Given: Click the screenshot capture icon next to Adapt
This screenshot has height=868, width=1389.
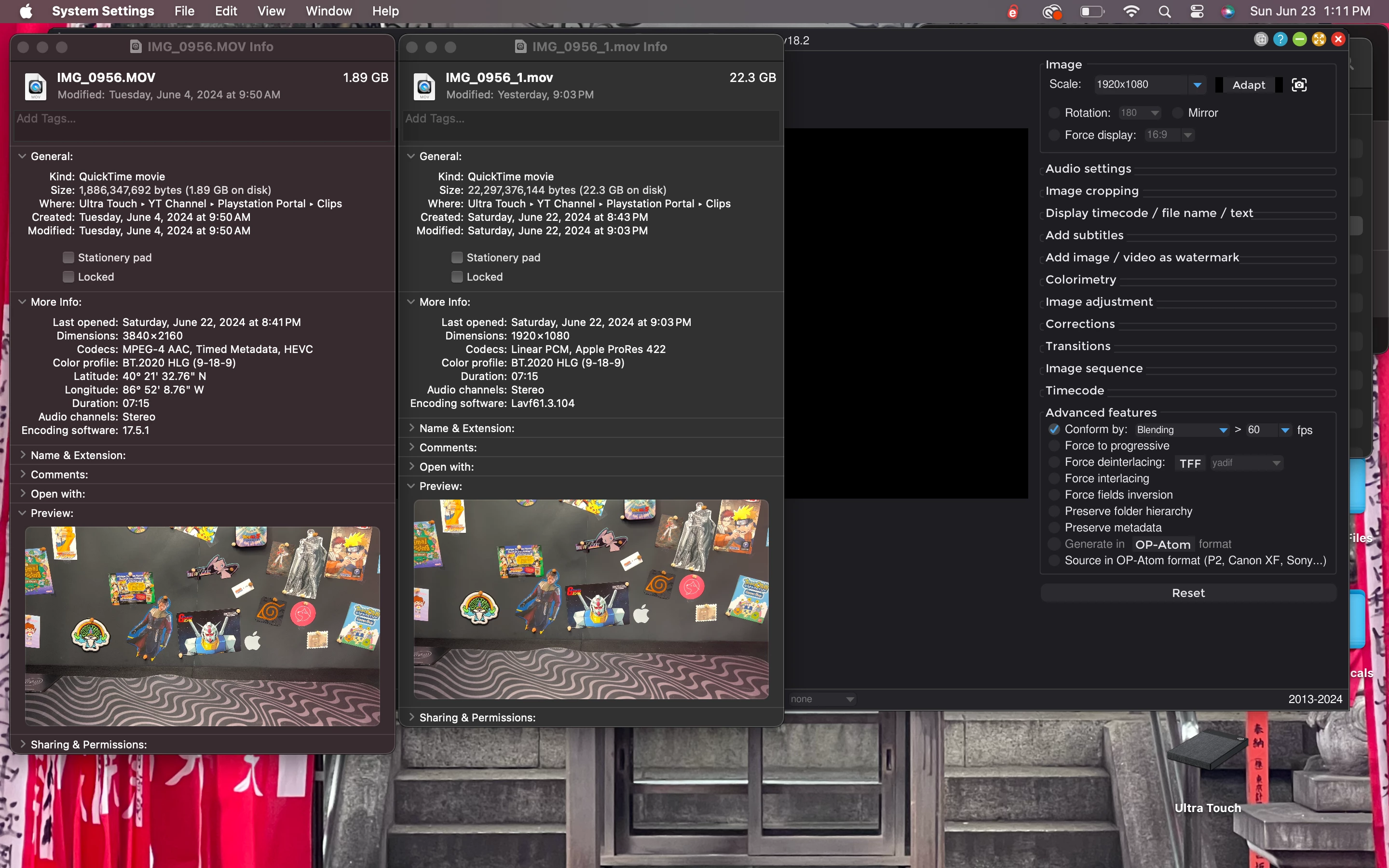Looking at the screenshot, I should coord(1299,85).
